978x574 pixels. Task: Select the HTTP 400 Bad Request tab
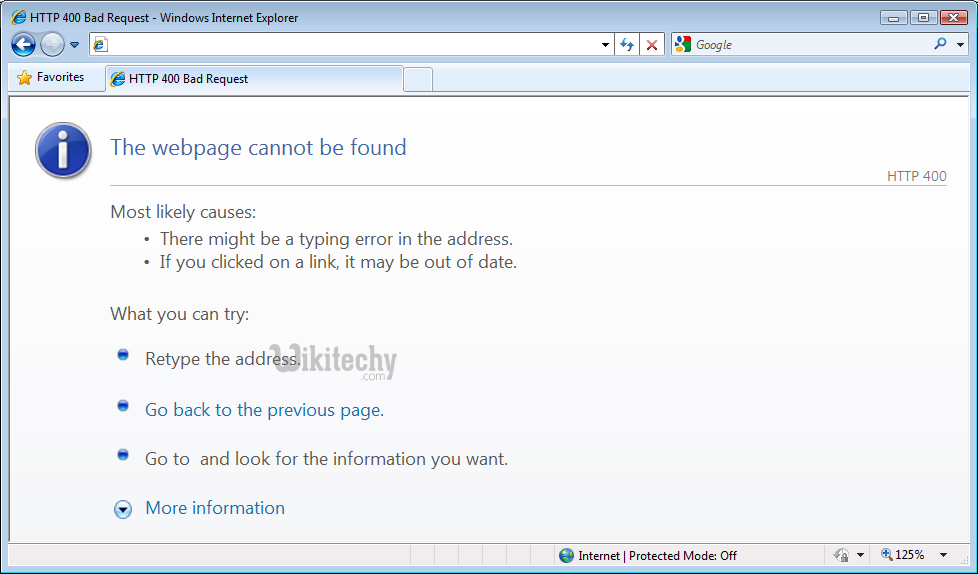pos(254,79)
